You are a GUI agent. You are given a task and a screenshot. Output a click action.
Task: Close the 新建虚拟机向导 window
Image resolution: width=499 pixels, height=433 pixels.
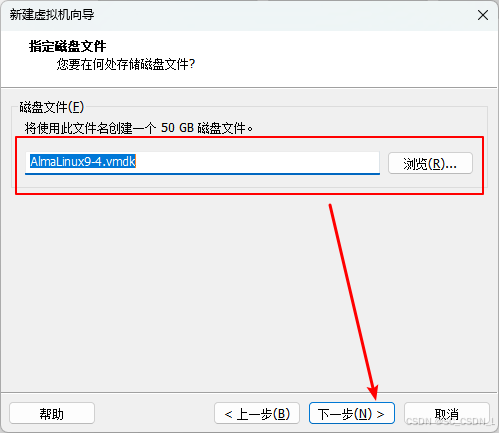(x=483, y=15)
